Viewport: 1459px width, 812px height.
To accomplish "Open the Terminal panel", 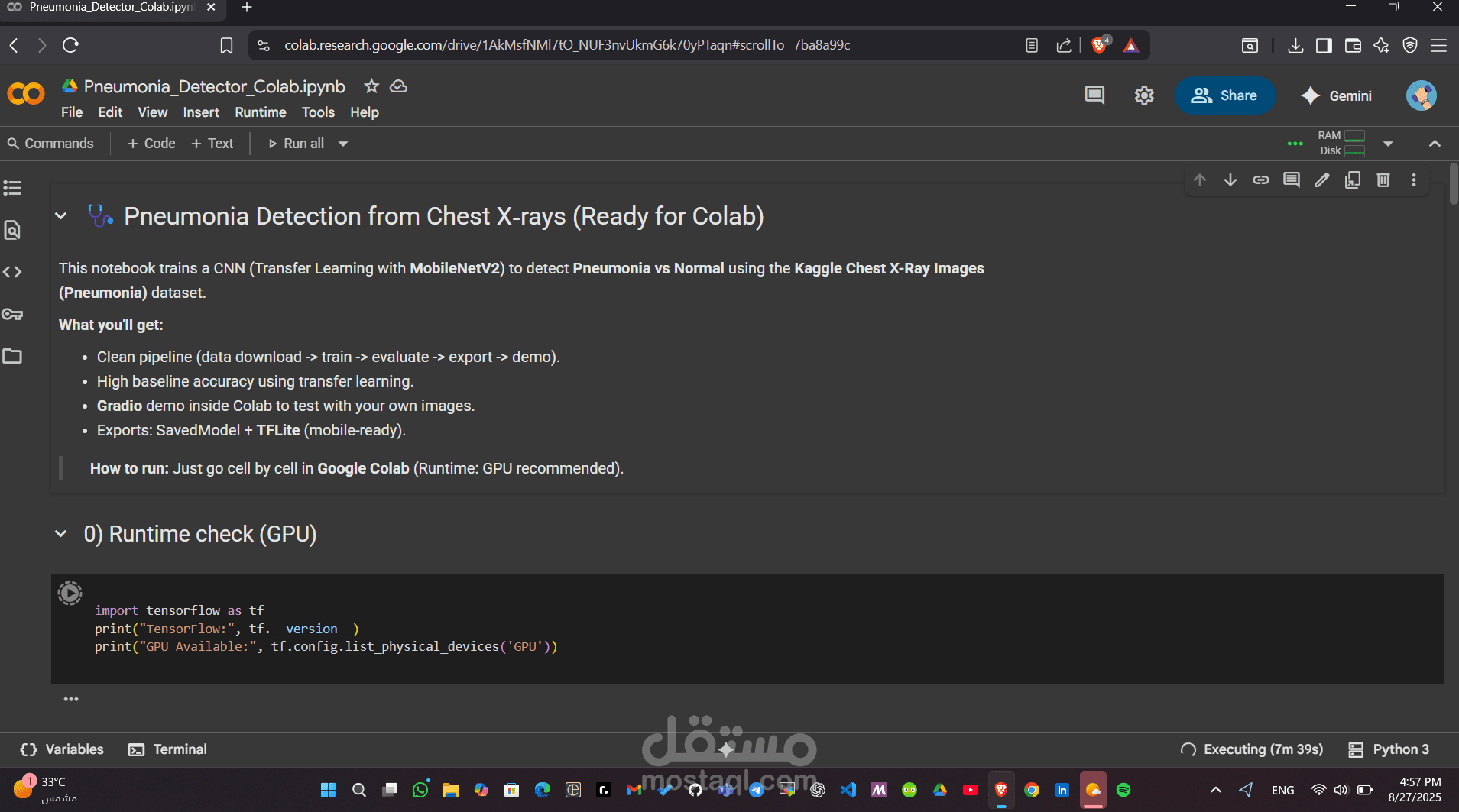I will pyautogui.click(x=167, y=749).
